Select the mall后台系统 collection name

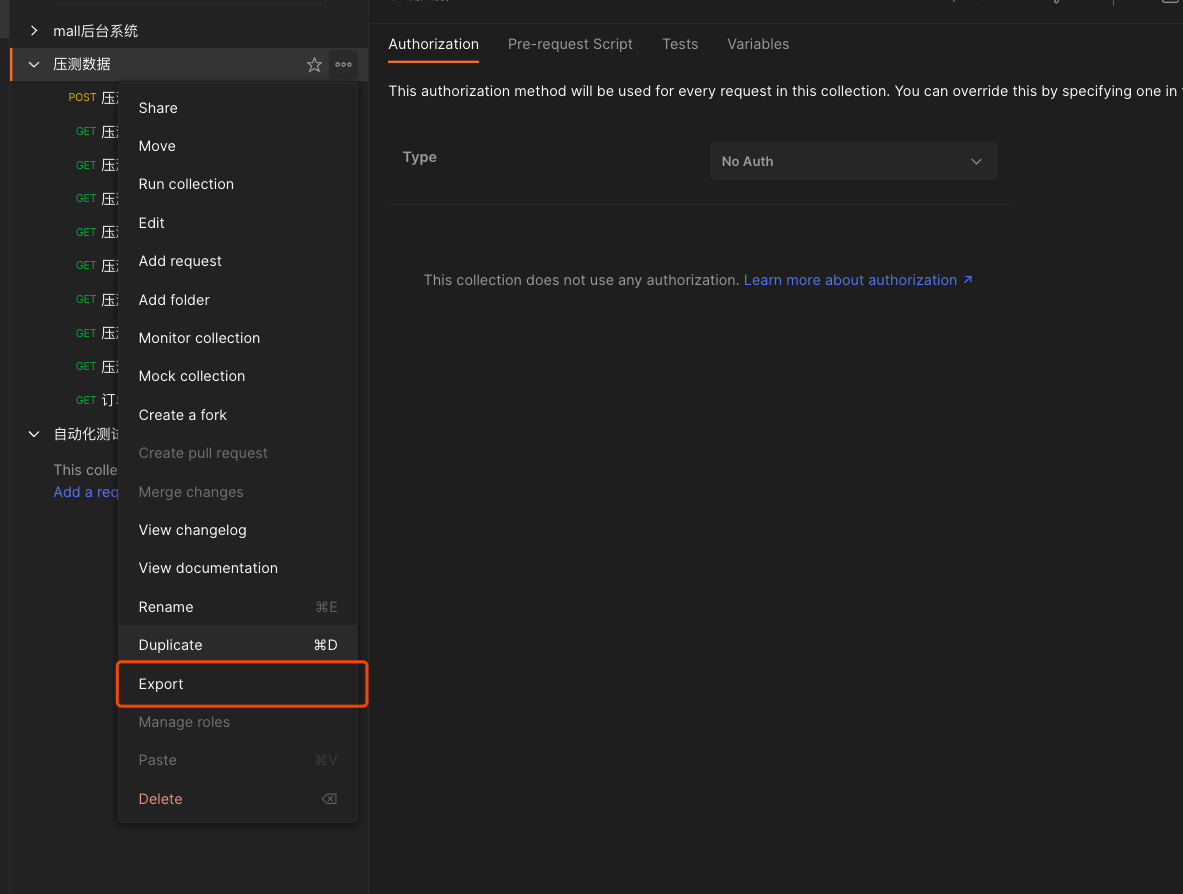[x=95, y=31]
